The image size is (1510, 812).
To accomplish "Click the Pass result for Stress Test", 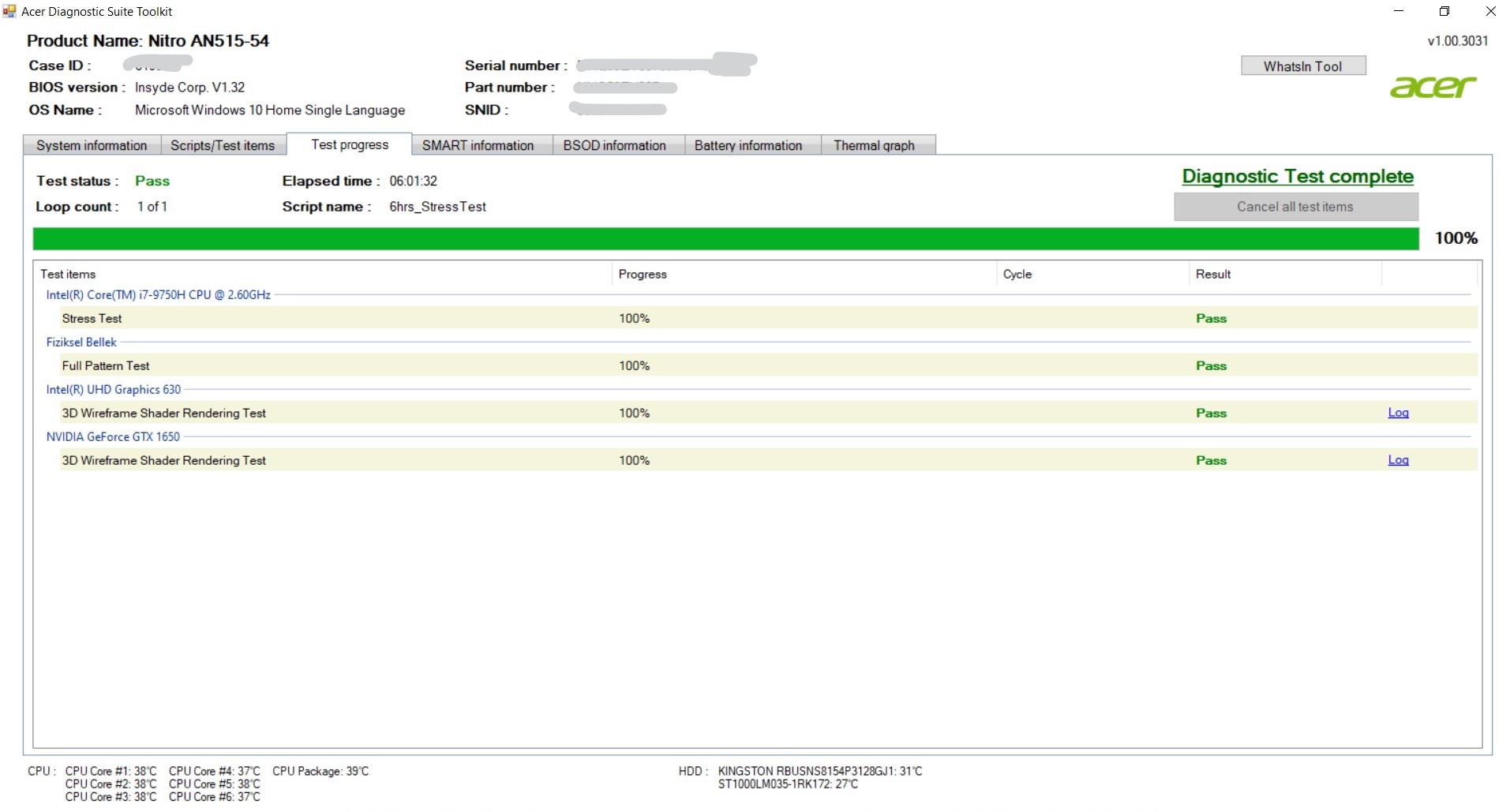I will coord(1211,318).
